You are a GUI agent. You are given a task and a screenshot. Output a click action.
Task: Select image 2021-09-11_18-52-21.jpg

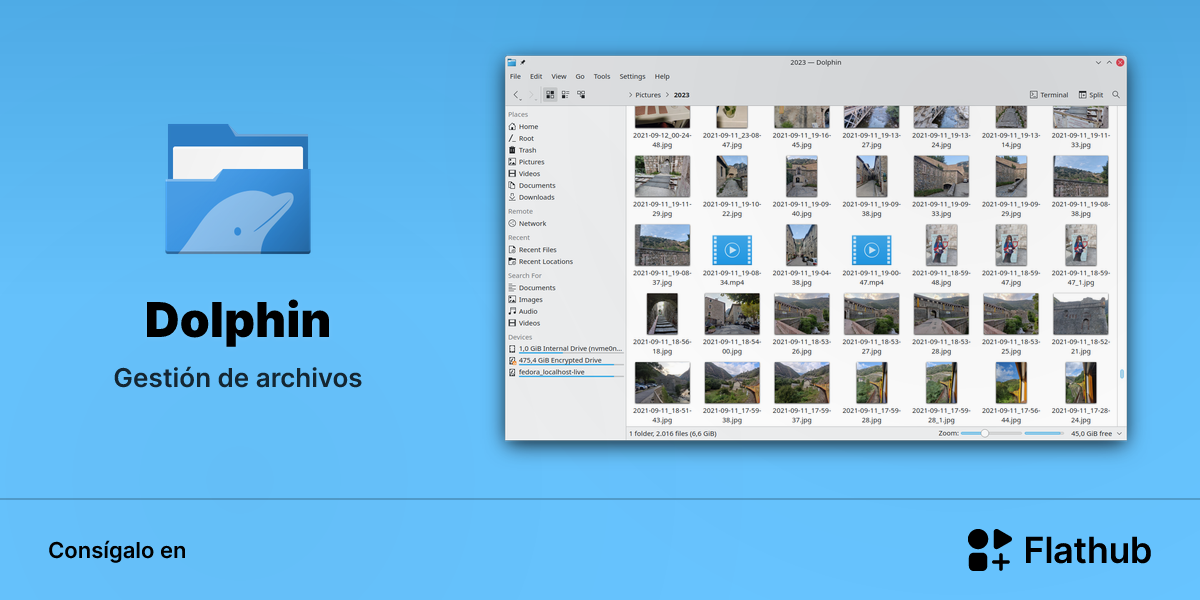(x=1081, y=325)
